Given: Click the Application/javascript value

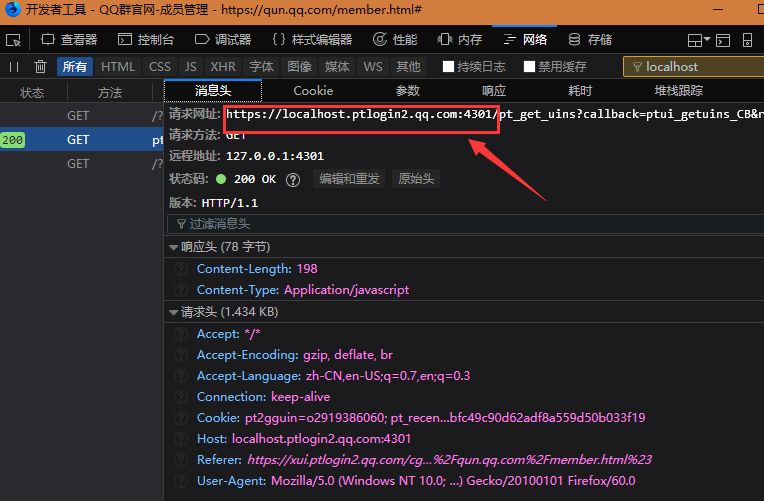Looking at the screenshot, I should pos(346,290).
